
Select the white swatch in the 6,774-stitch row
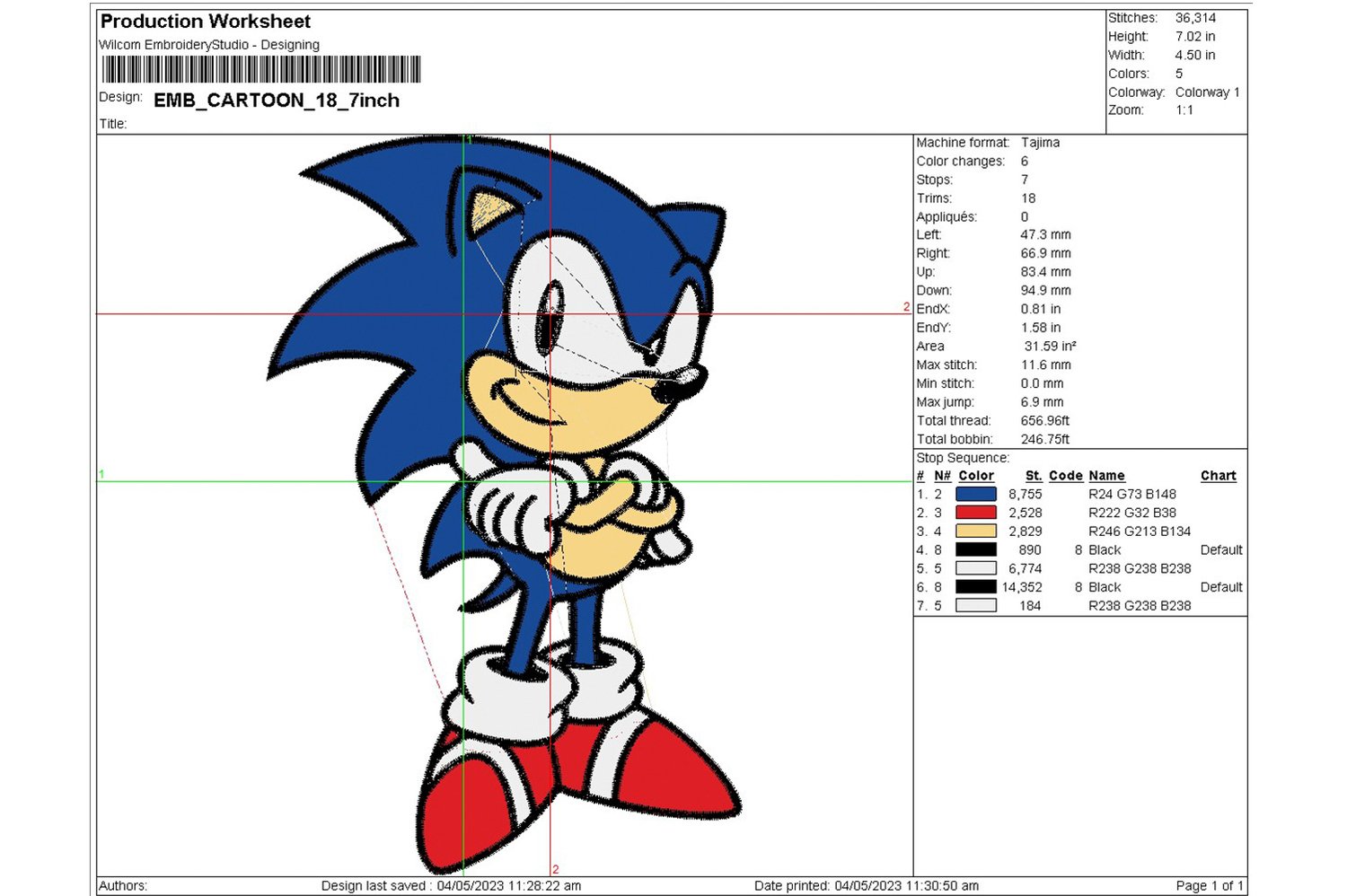[x=976, y=568]
